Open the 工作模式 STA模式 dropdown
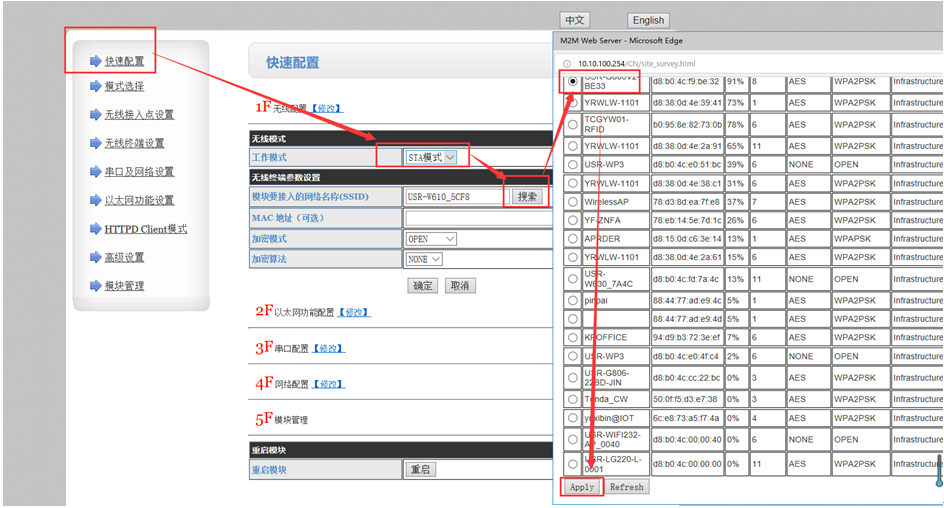 point(431,158)
